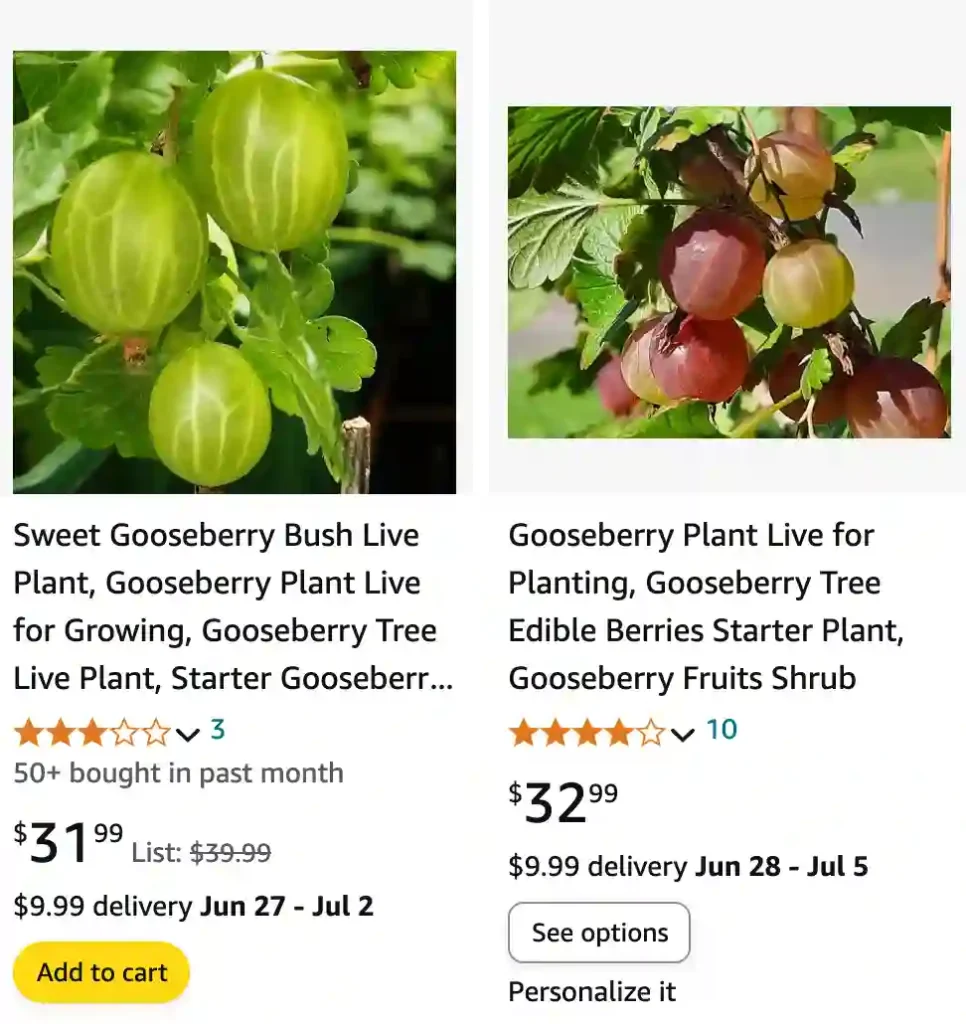Viewport: 966px width, 1024px height.
Task: Expand rating chevron beside the 10 reviews count
Action: [x=683, y=735]
